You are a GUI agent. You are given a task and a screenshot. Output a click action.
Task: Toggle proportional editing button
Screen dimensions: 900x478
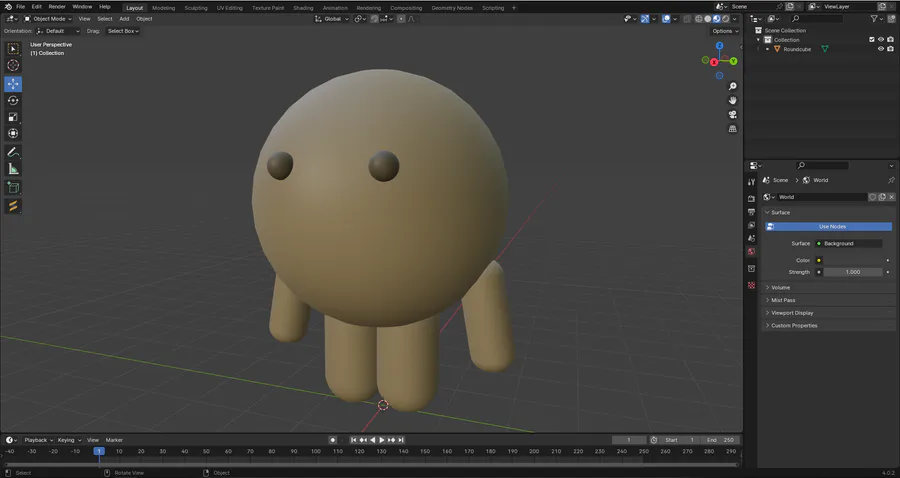[x=401, y=19]
